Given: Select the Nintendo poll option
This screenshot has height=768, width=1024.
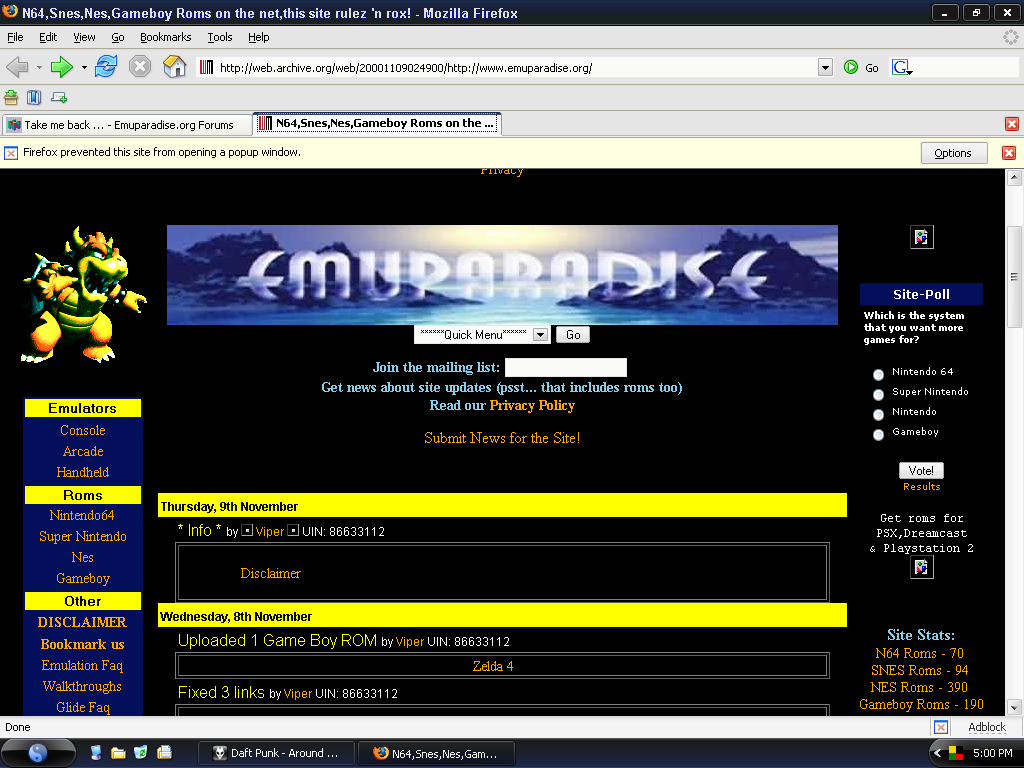Looking at the screenshot, I should (x=878, y=415).
